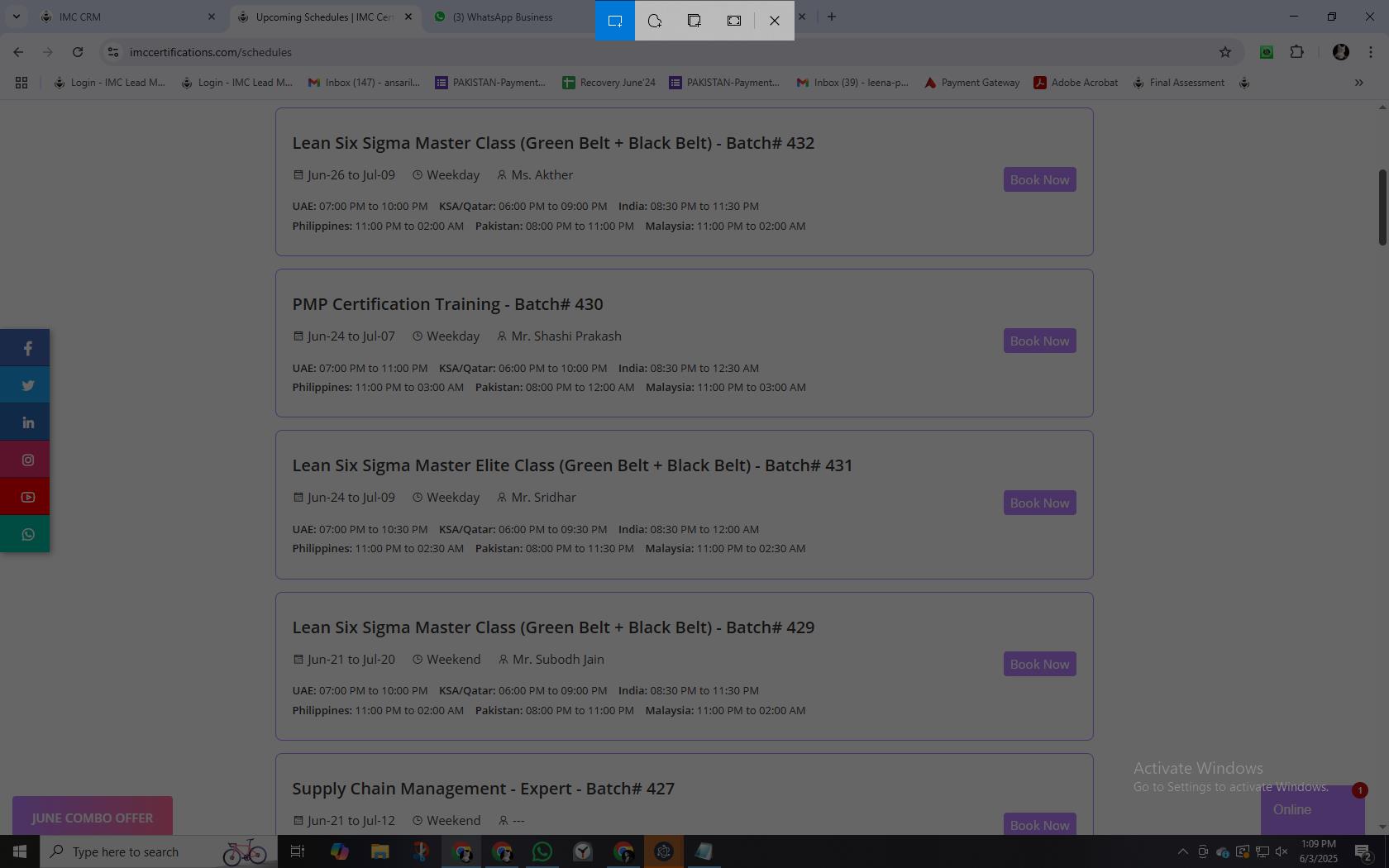Open the notification center icon

pos(1363,851)
